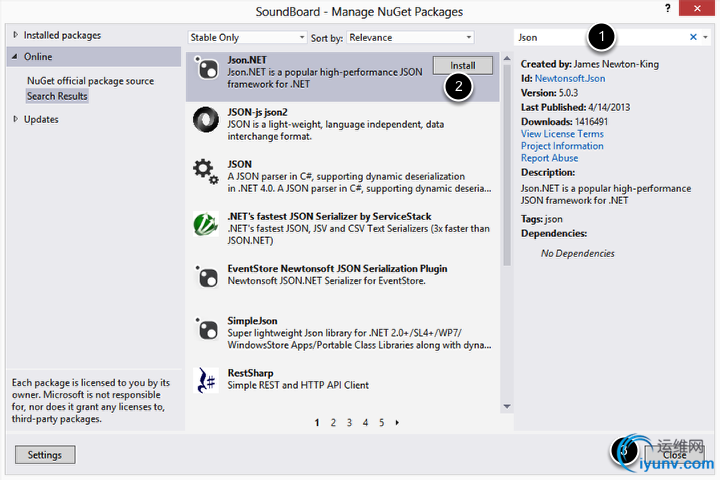Go to next results page arrow
720x480 pixels.
[397, 423]
